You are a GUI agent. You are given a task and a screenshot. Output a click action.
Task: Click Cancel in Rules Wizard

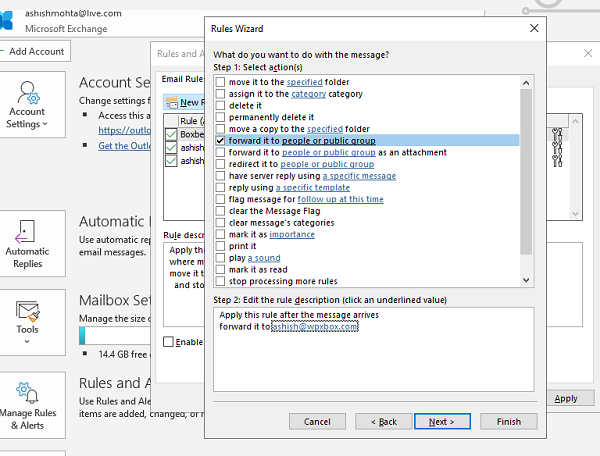pyautogui.click(x=317, y=422)
